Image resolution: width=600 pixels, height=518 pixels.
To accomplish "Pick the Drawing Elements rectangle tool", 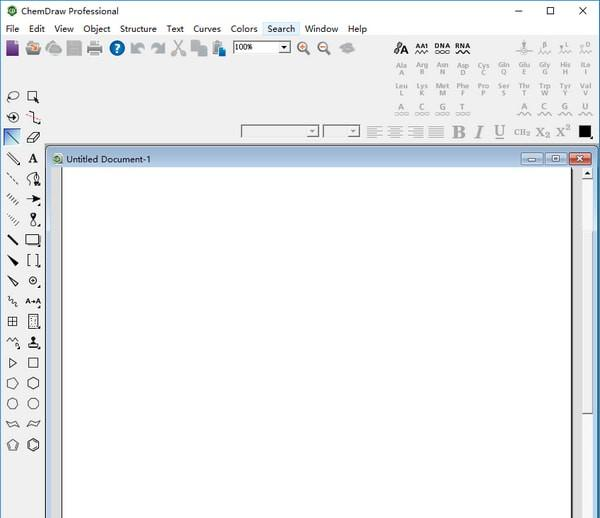I will (33, 240).
